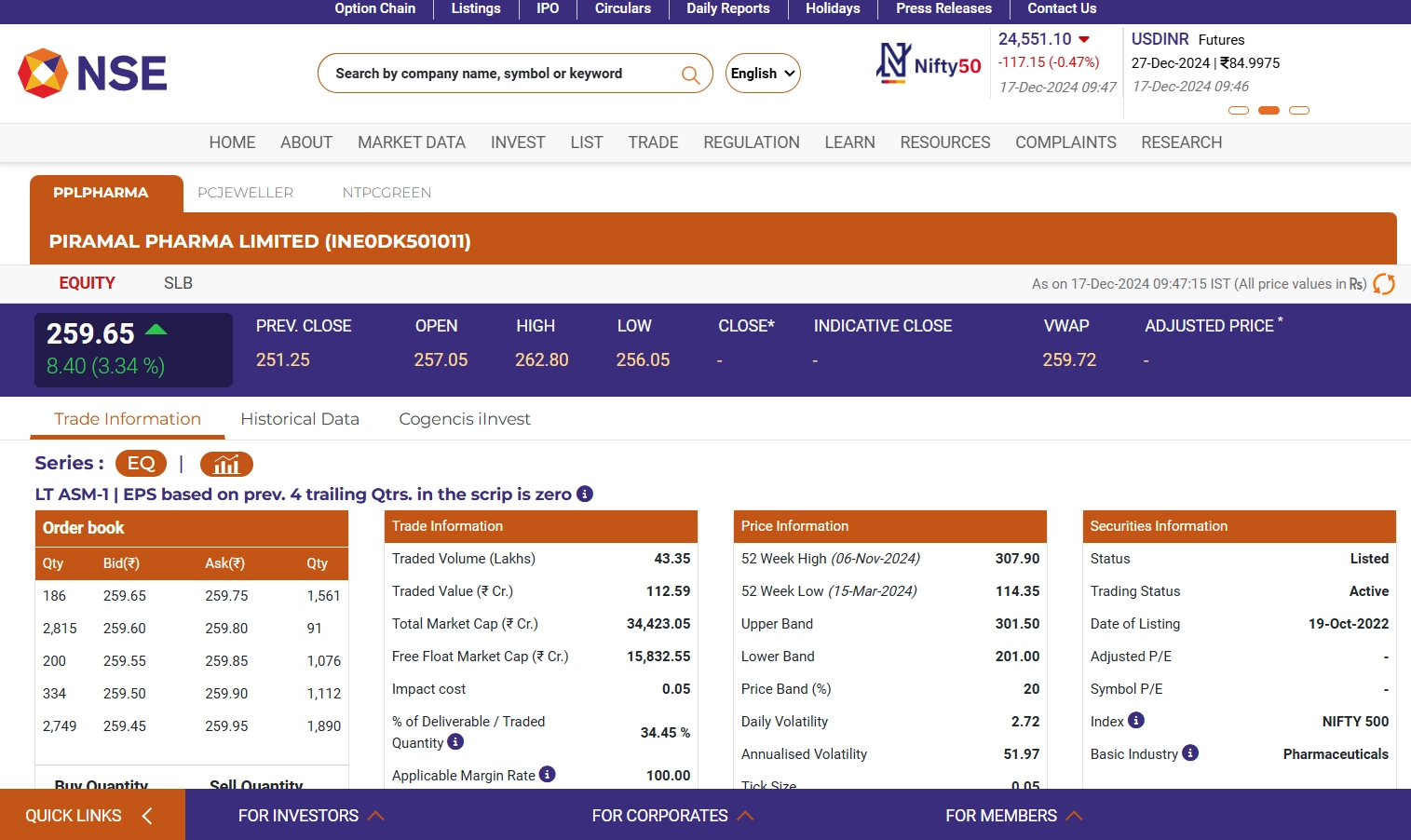
Task: Click info icon next to LT ASM-1 notice
Action: 585,494
